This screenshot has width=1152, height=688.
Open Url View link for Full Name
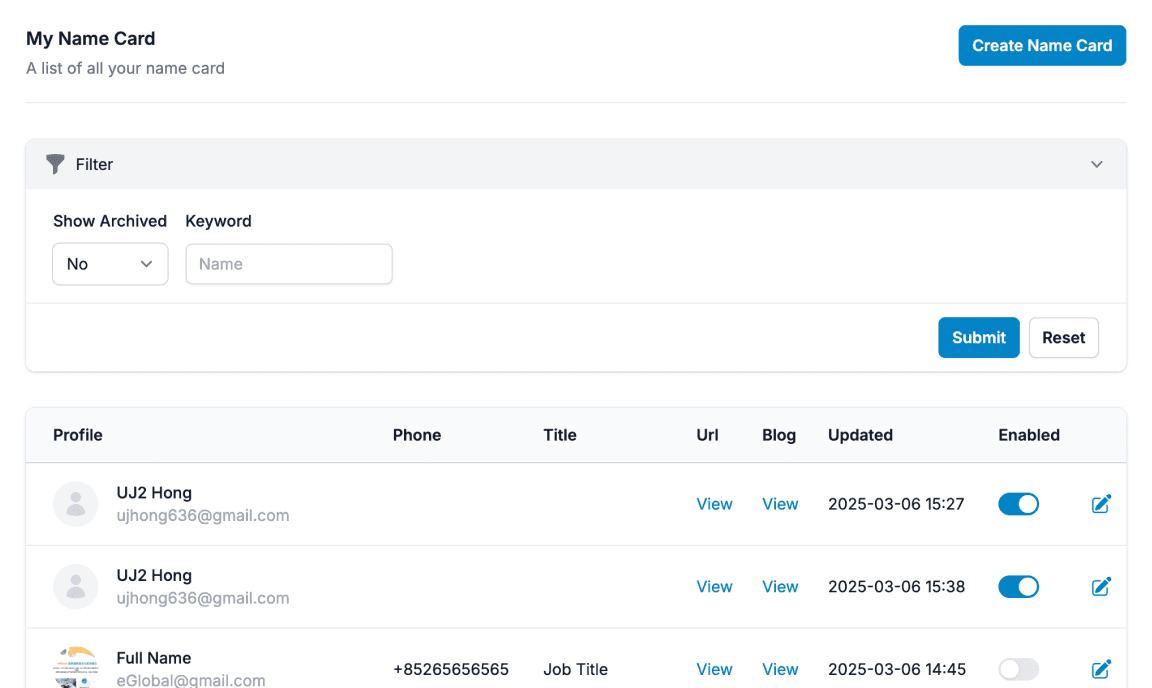714,669
